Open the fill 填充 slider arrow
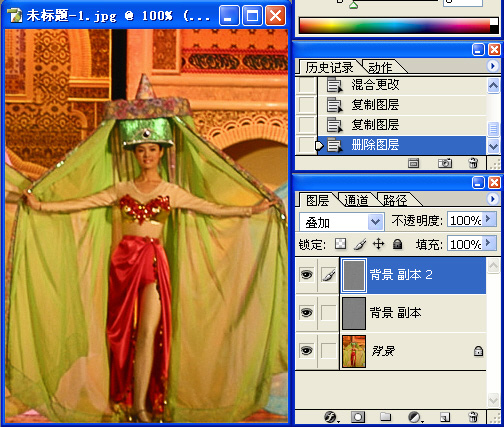The height and width of the screenshot is (427, 504). pos(488,243)
